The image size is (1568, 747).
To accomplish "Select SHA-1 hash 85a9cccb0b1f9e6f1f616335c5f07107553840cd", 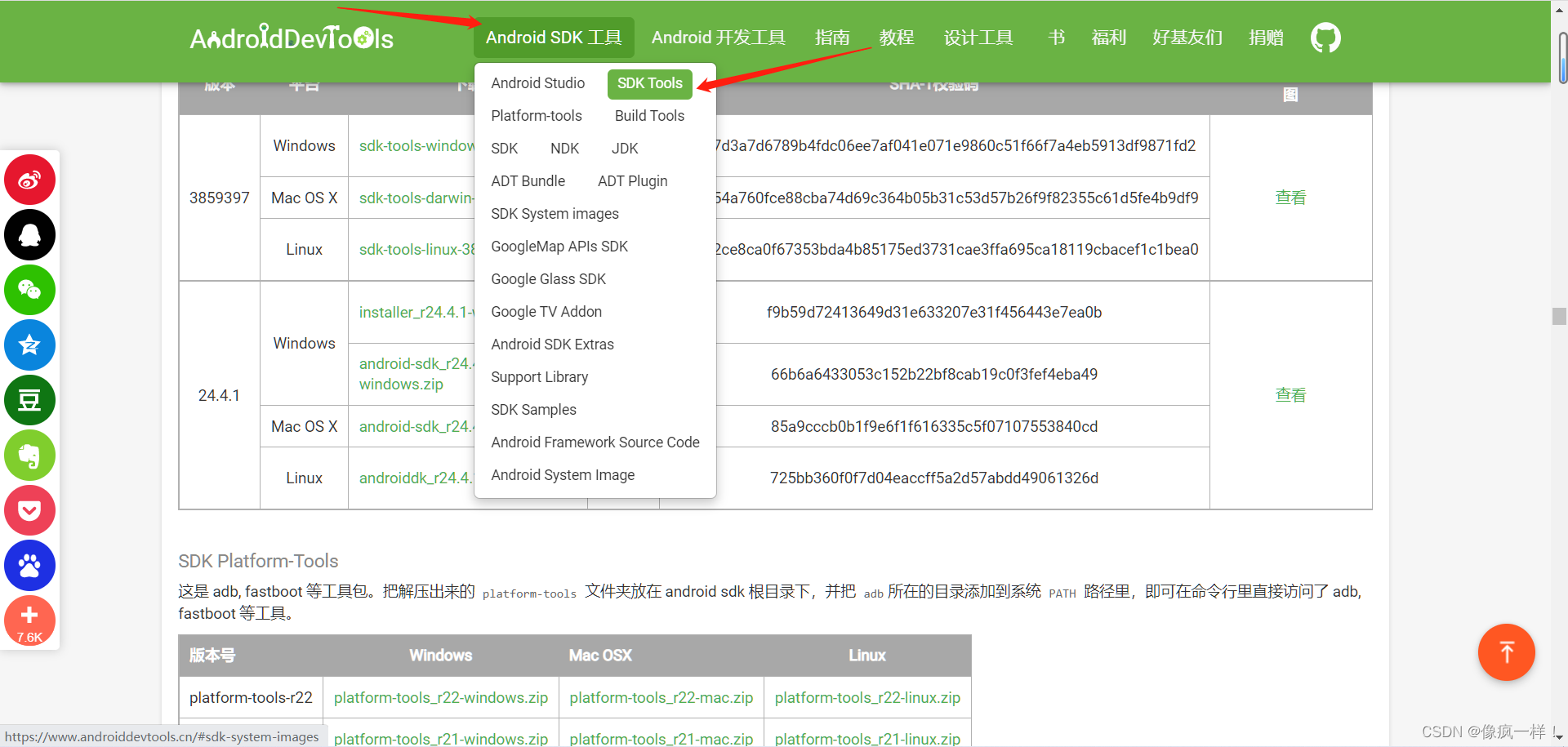I will [x=934, y=427].
